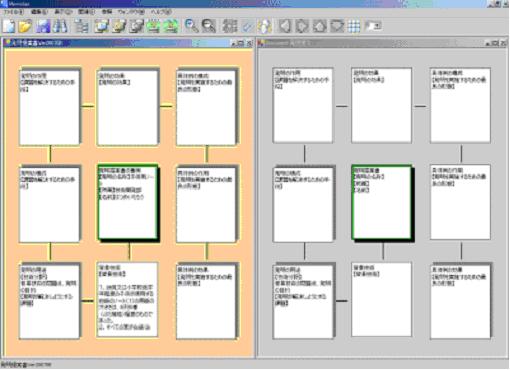The height and width of the screenshot is (370, 510).
Task: Maximize the orange child window
Action: [241, 43]
